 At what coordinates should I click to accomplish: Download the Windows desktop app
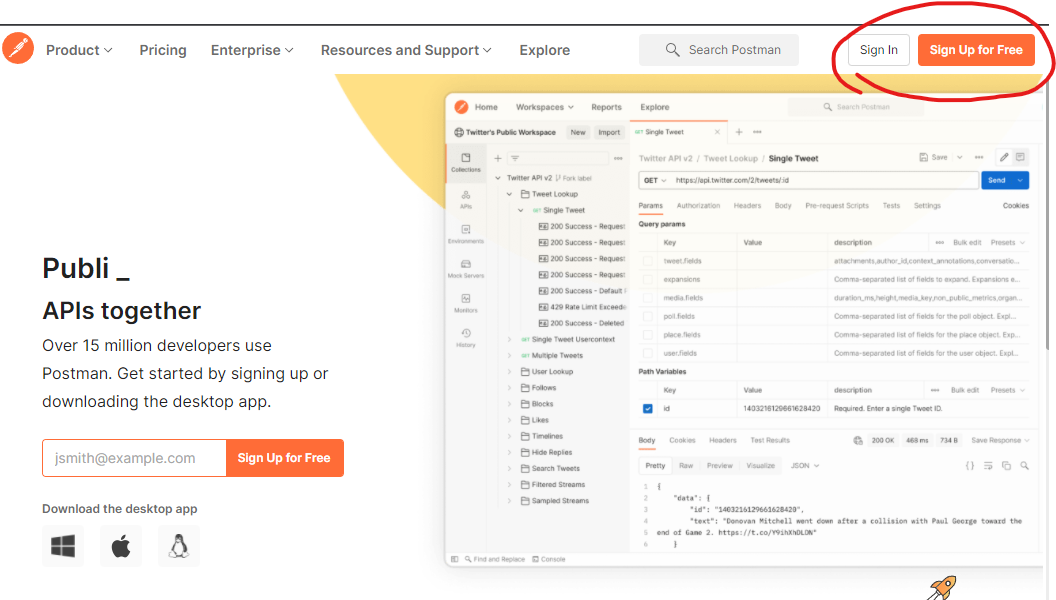pos(63,546)
